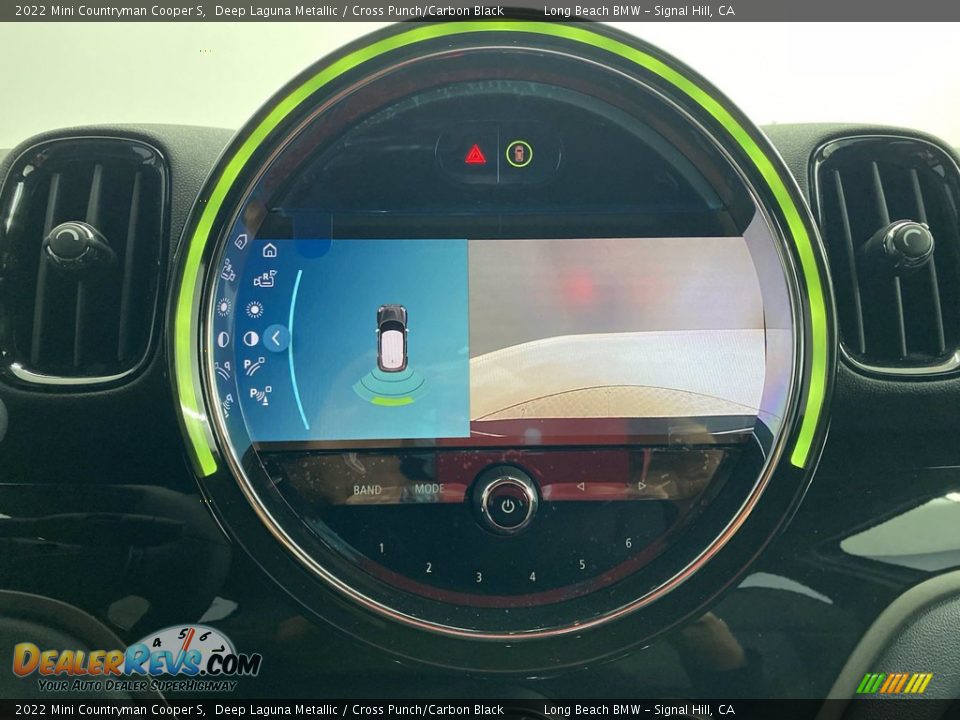The image size is (960, 720).
Task: Select radio preset 2
Action: [x=429, y=568]
